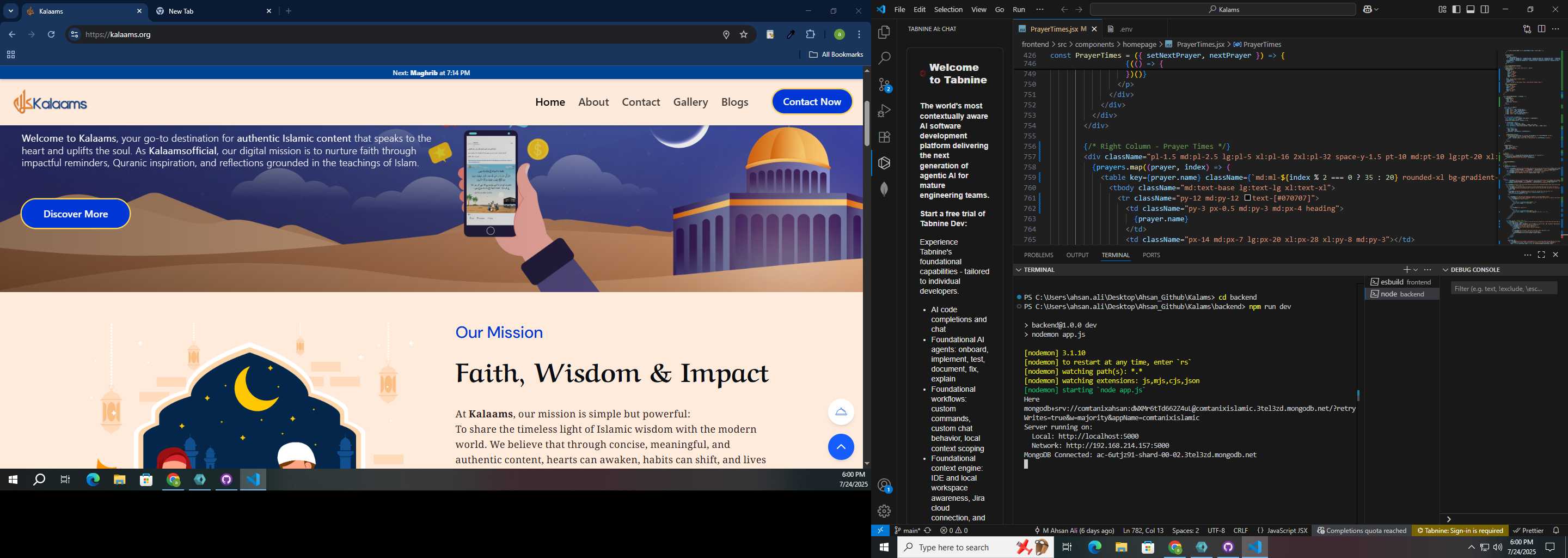Click remote window icon in status bar
Screen dimensions: 1568x558
point(880,531)
